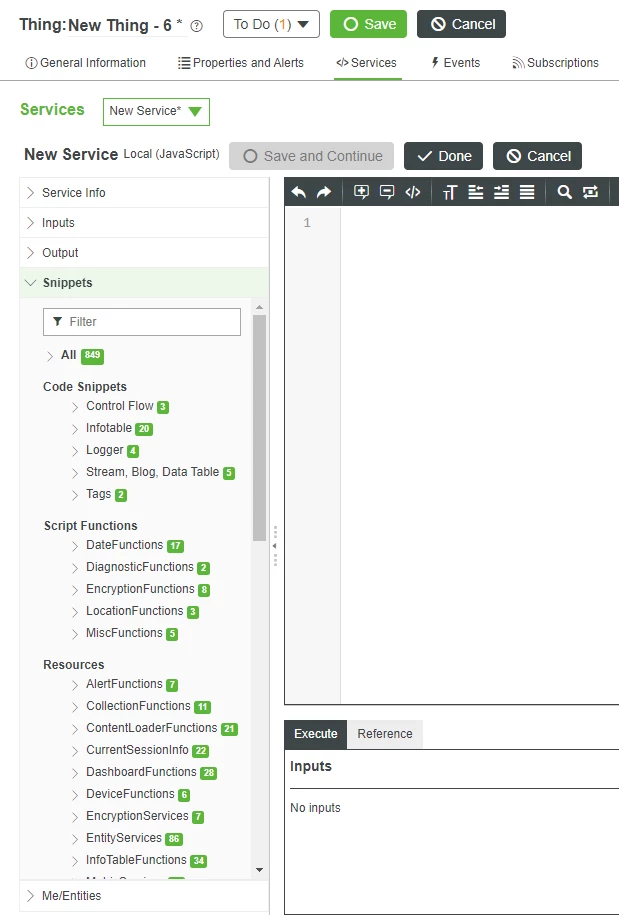The image size is (619, 921).
Task: Click the comment block icon
Action: (x=361, y=192)
